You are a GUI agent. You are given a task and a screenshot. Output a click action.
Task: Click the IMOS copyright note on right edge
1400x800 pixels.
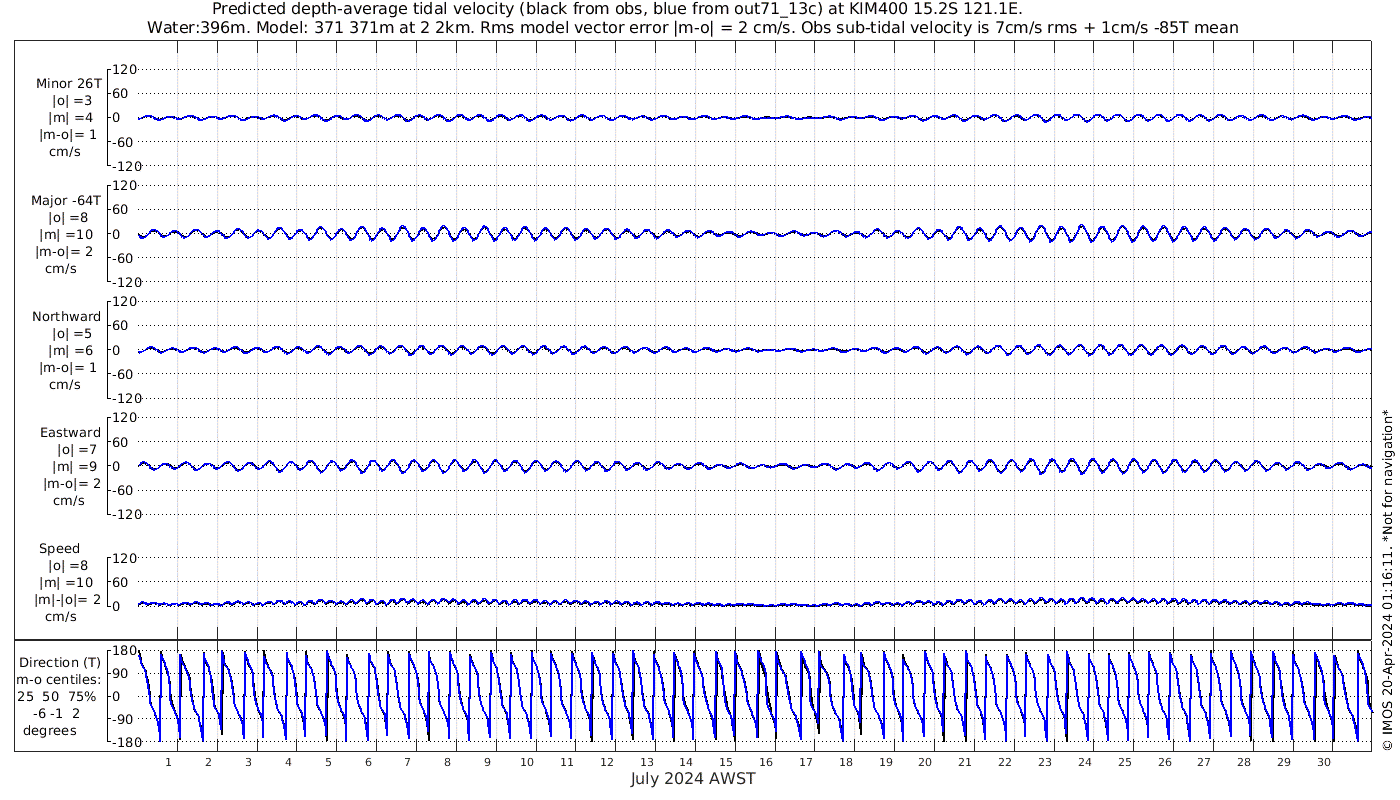(1387, 580)
